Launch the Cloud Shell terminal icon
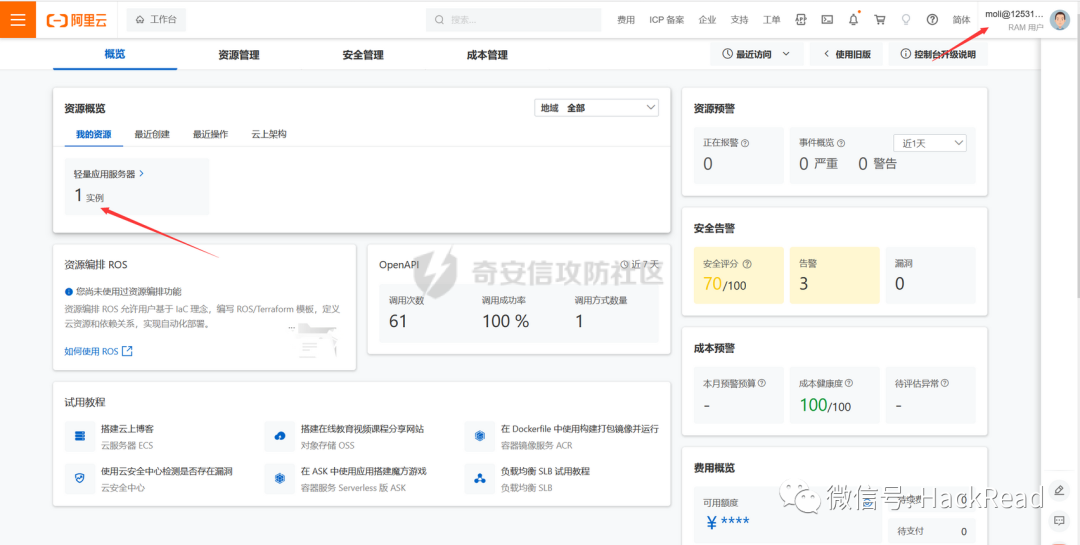 coord(827,20)
